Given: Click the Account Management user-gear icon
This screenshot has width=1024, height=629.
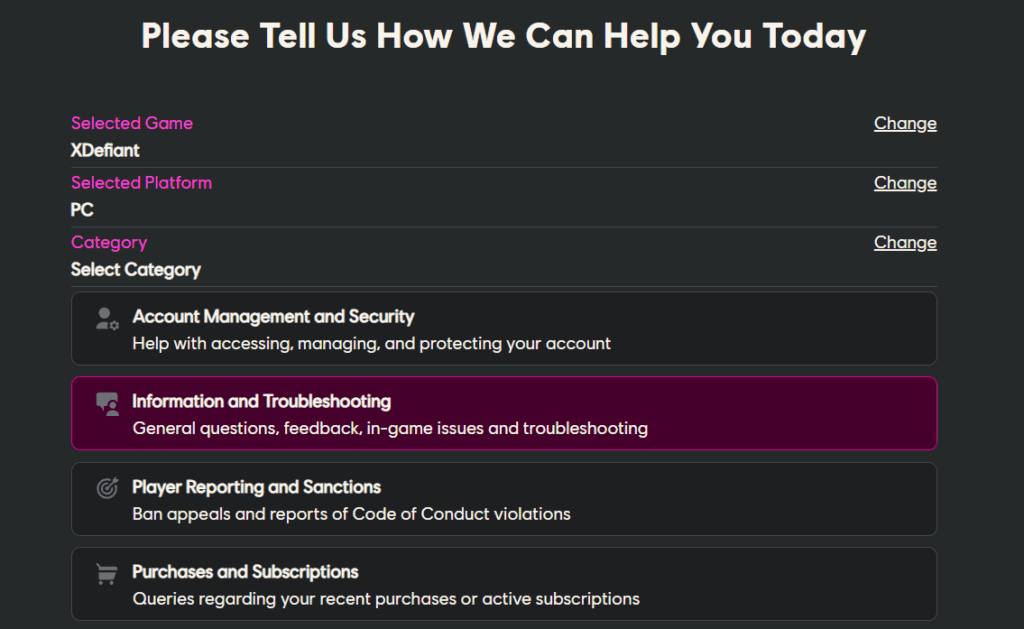Looking at the screenshot, I should coord(107,319).
